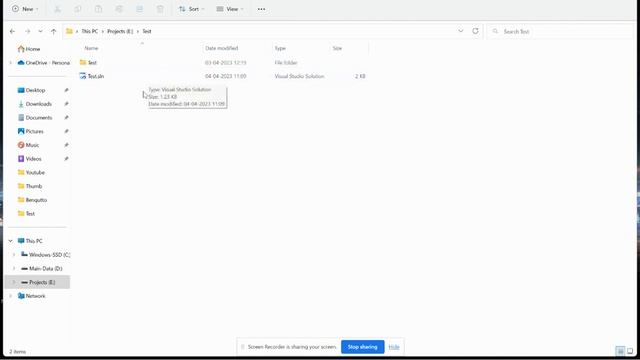Click into the Search Test field
This screenshot has height=360, width=640.
(x=560, y=31)
